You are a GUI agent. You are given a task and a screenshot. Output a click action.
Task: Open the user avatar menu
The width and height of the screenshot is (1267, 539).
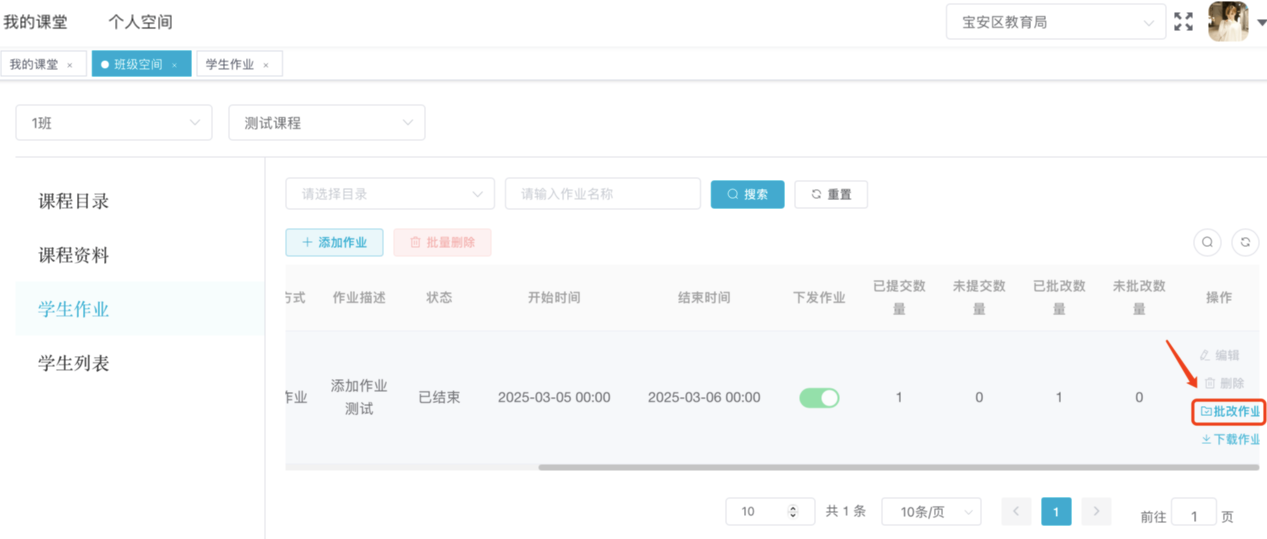[x=1228, y=21]
